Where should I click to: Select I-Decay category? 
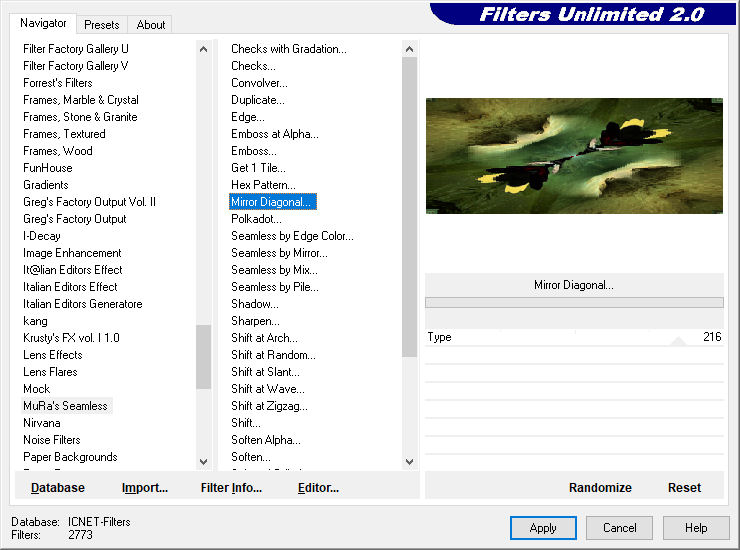(42, 236)
